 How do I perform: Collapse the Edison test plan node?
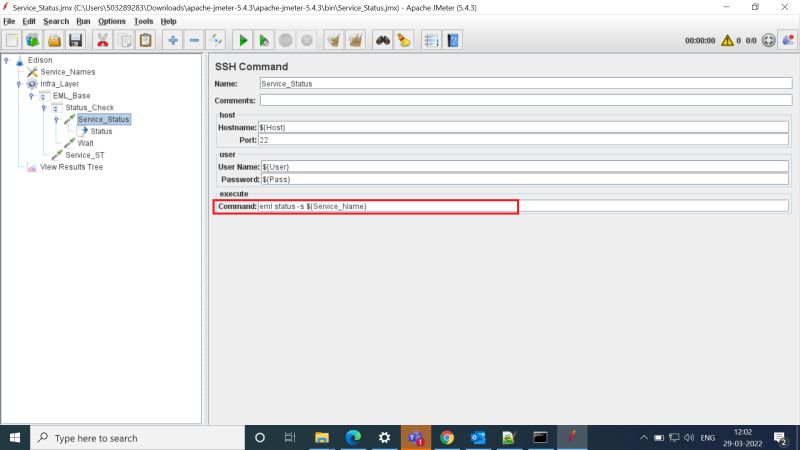tap(7, 60)
